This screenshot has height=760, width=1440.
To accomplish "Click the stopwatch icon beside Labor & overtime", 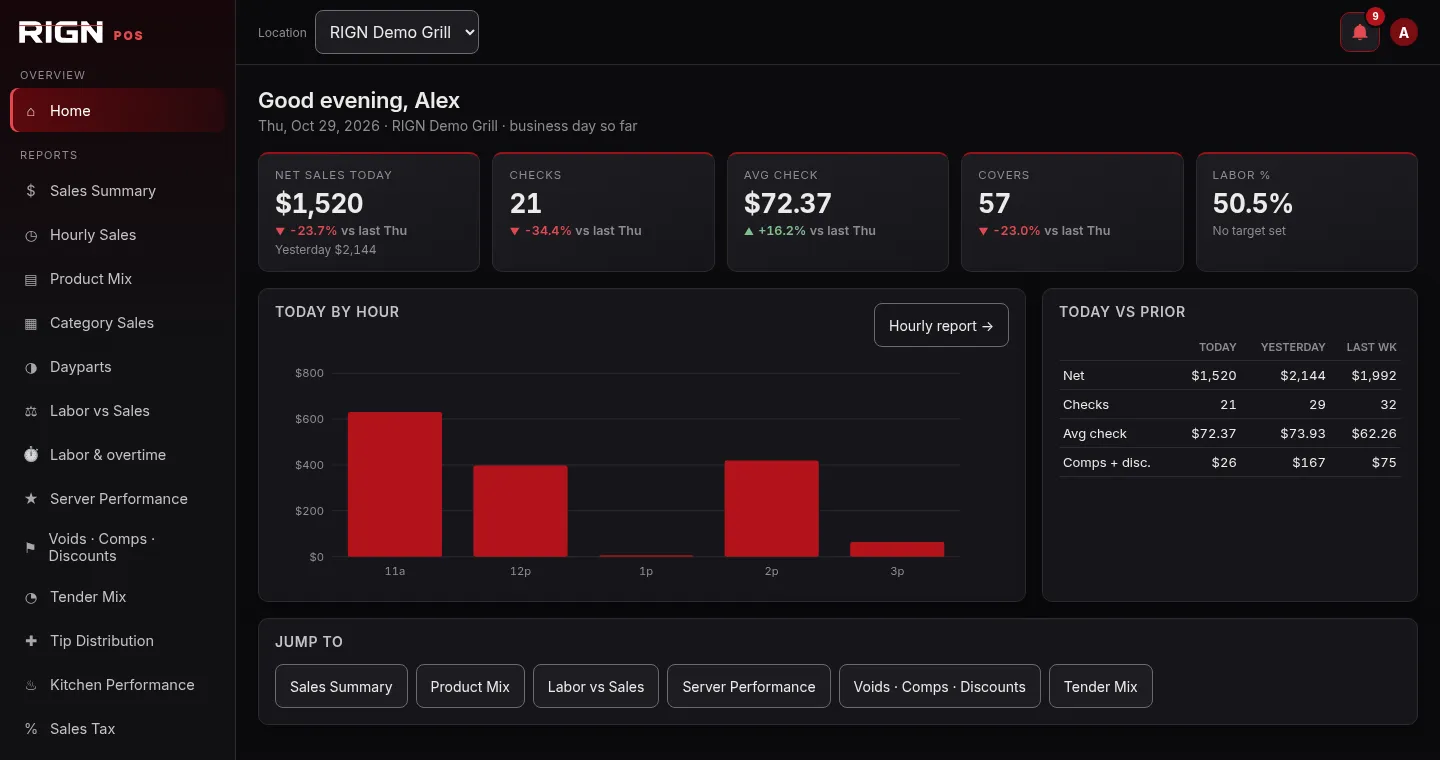I will (31, 455).
